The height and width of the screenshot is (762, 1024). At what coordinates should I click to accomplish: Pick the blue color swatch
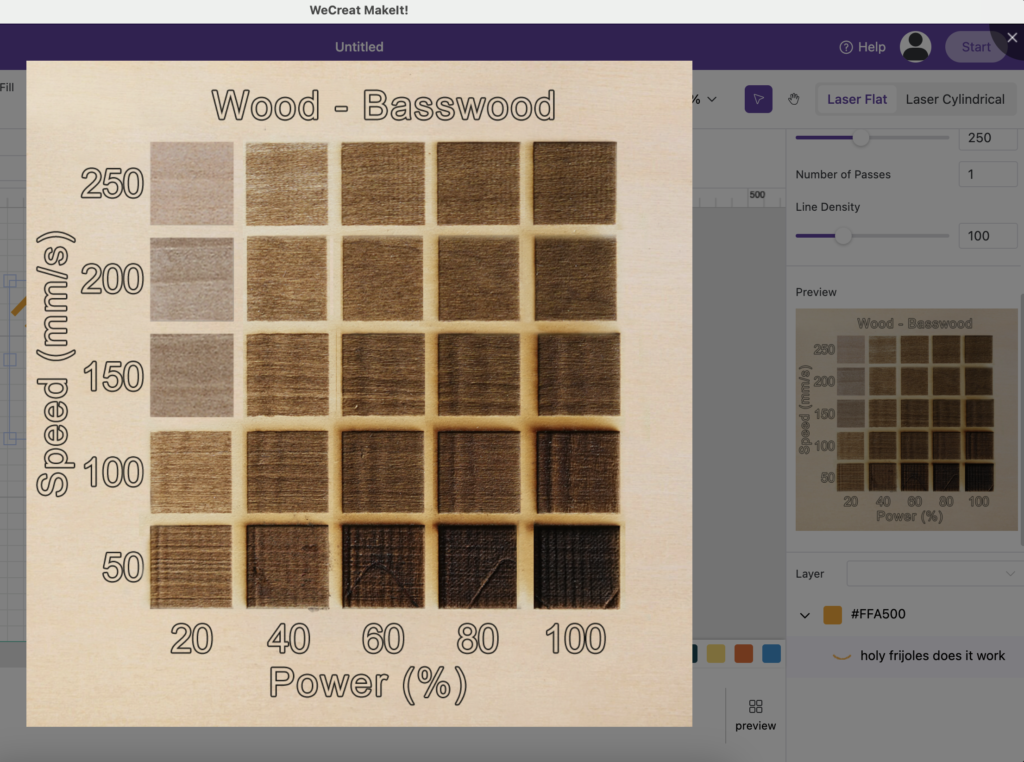(771, 653)
